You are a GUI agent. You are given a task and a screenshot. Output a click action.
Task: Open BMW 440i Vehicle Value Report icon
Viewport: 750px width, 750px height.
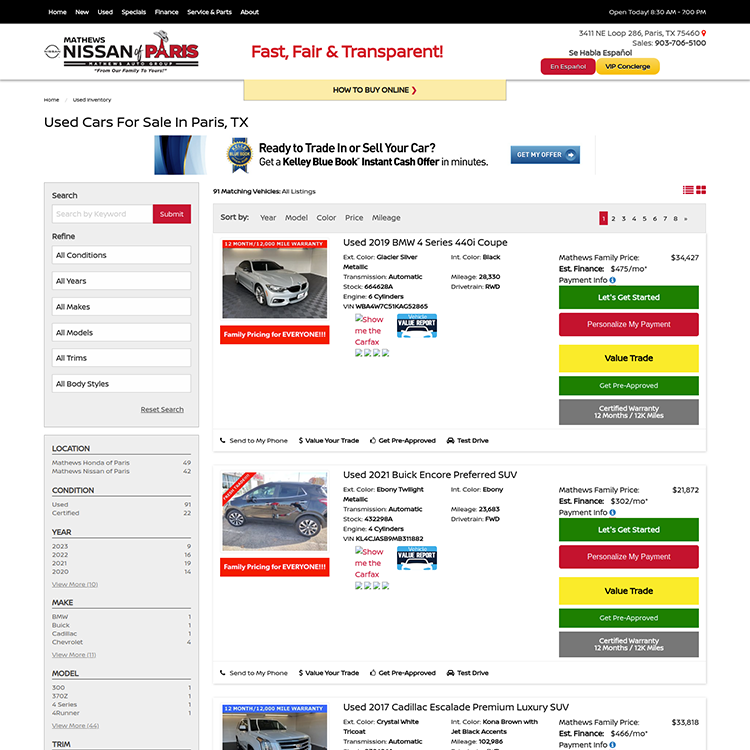pos(417,326)
